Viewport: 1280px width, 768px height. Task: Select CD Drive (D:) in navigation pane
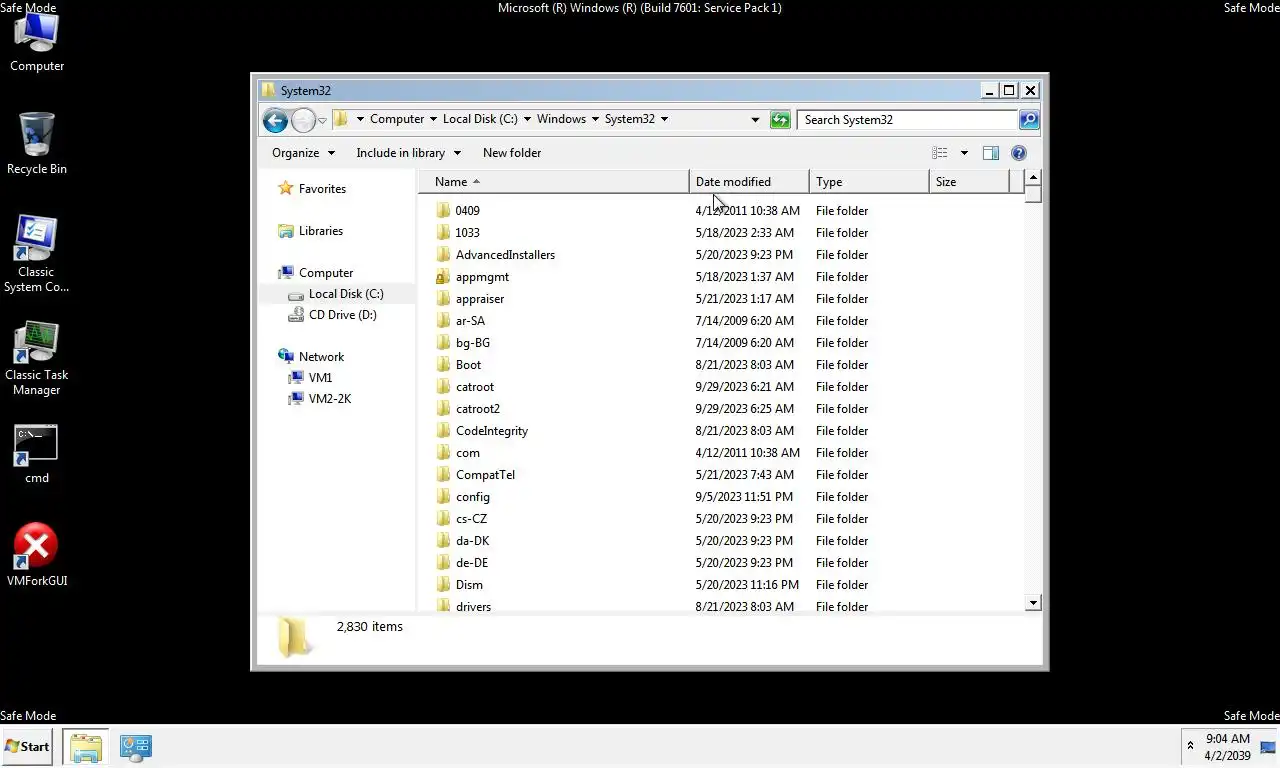point(333,315)
